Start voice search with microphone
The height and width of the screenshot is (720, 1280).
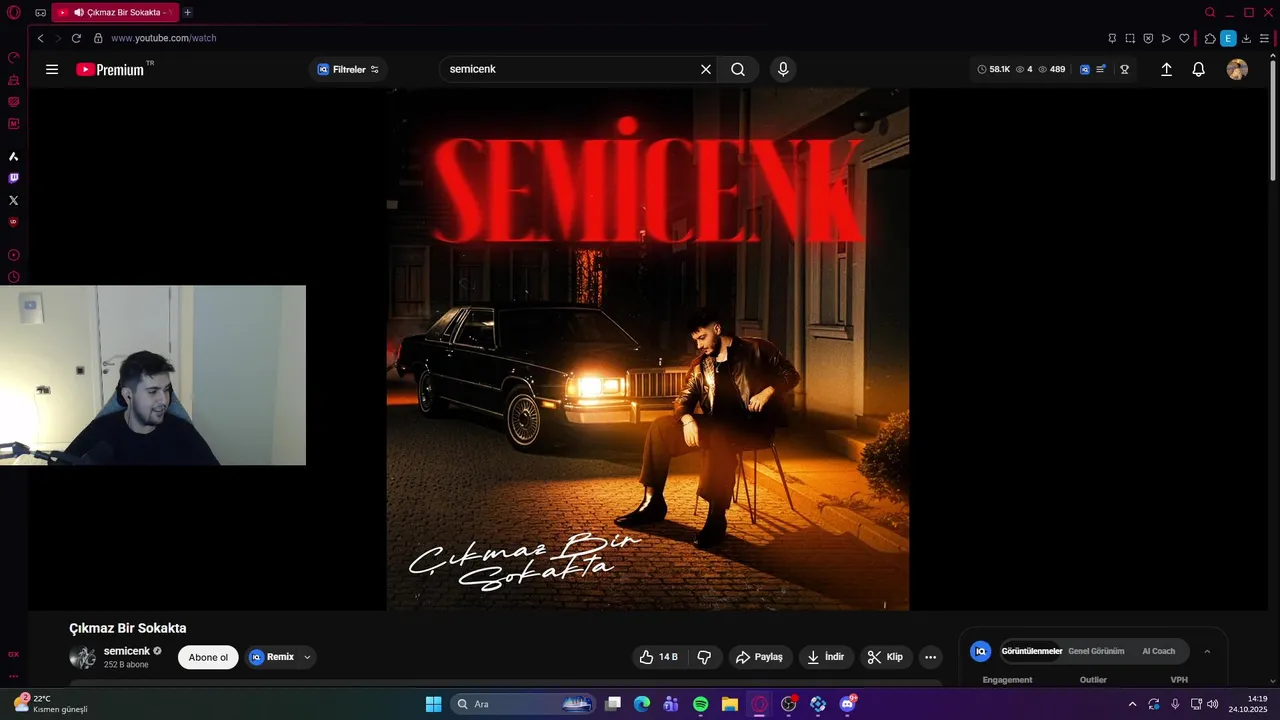pyautogui.click(x=783, y=69)
